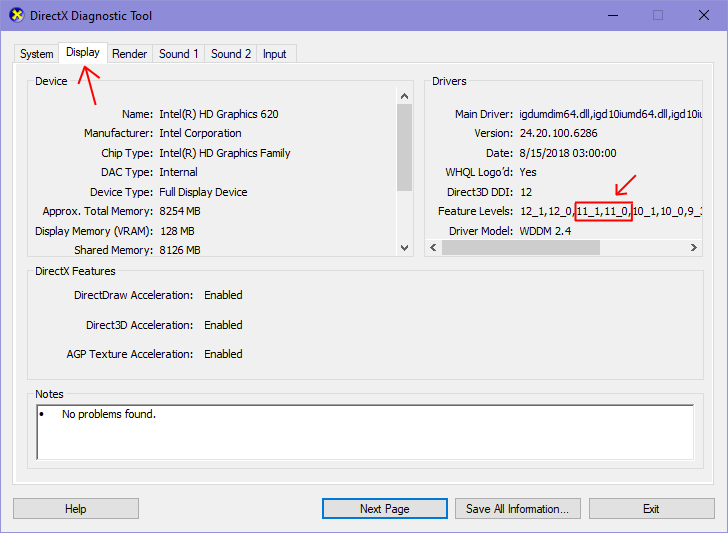728x533 pixels.
Task: Click the Exit button
Action: [x=651, y=509]
